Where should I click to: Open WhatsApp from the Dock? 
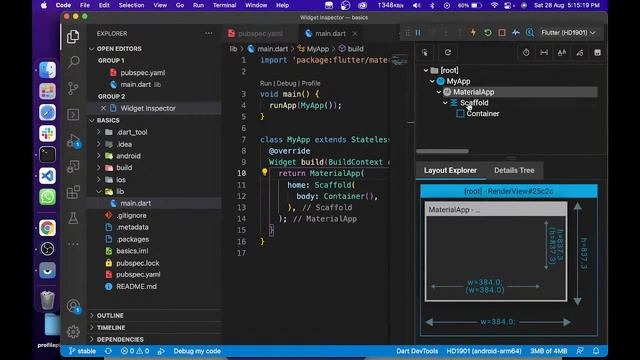[47, 197]
